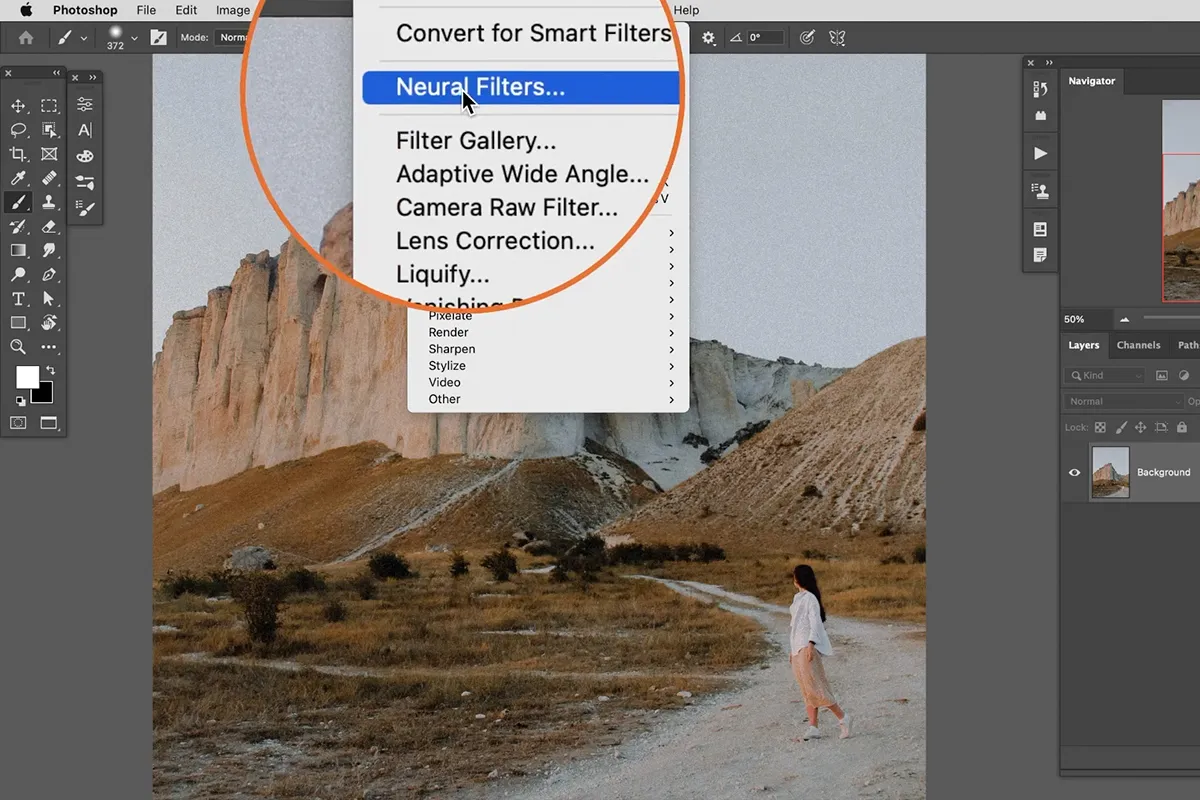
Task: Open the Swatches palette icon
Action: pyautogui.click(x=85, y=157)
